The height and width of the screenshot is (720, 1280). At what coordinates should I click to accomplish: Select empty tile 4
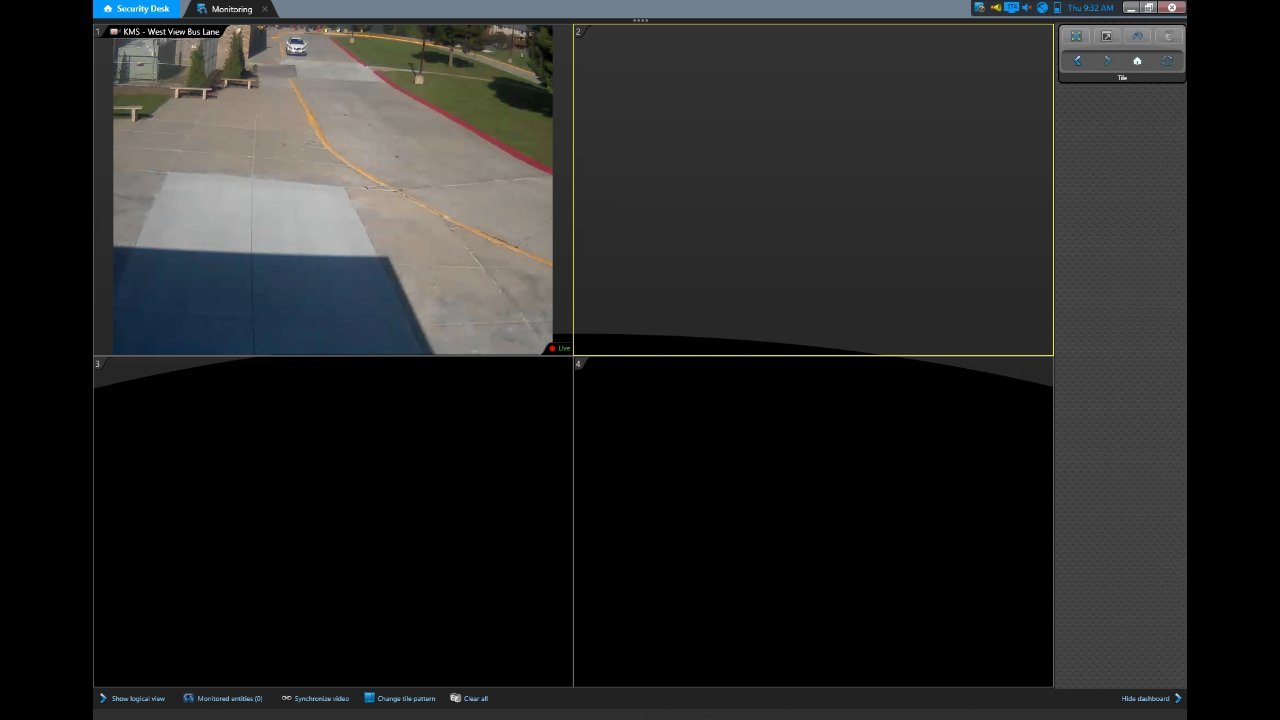pyautogui.click(x=813, y=521)
